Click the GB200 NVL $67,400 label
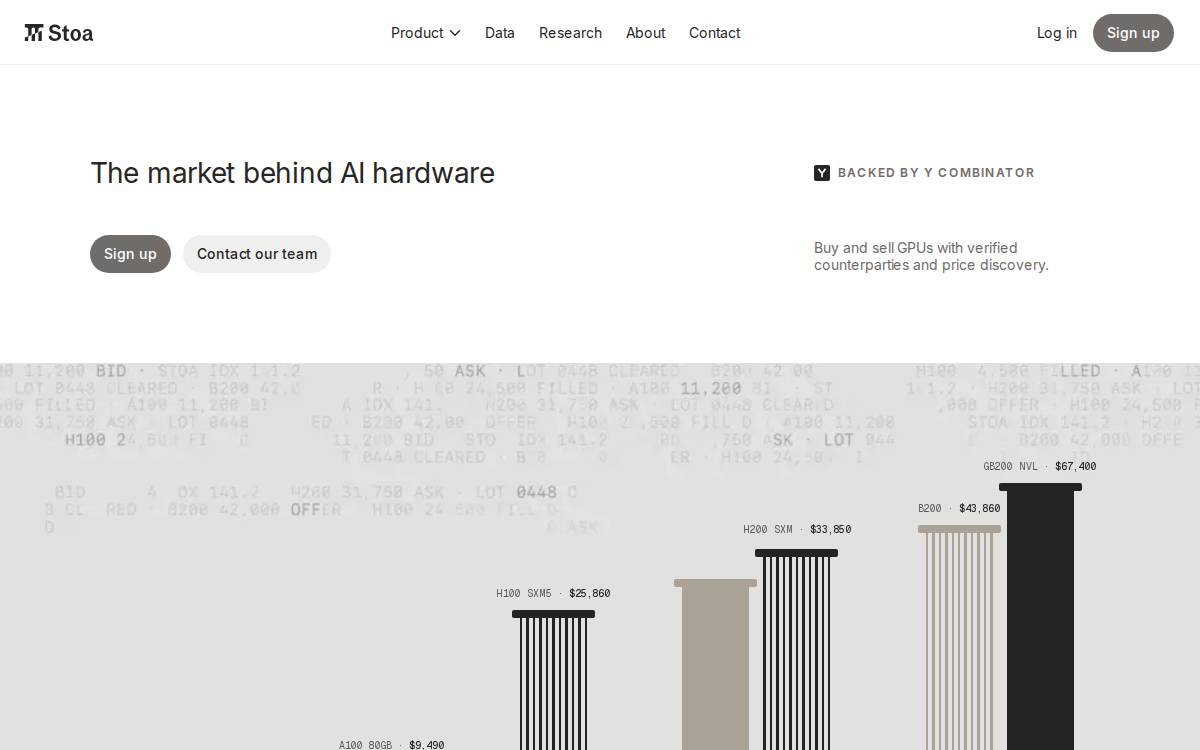Image resolution: width=1200 pixels, height=750 pixels. 1040,466
